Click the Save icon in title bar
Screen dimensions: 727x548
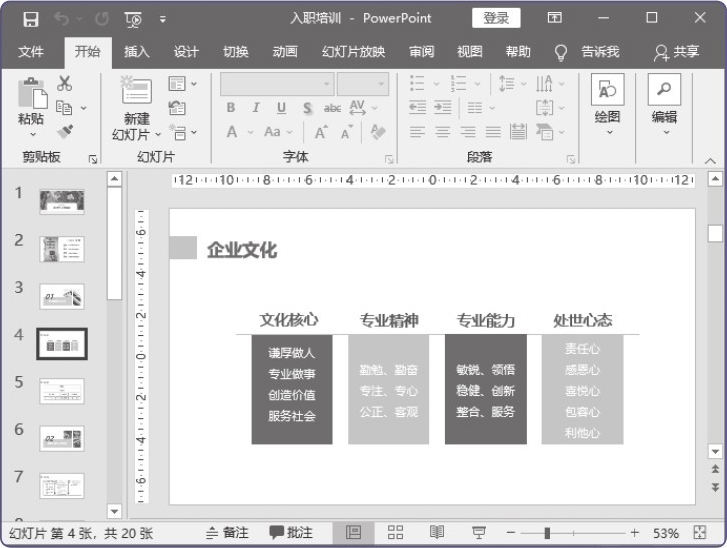[x=30, y=18]
